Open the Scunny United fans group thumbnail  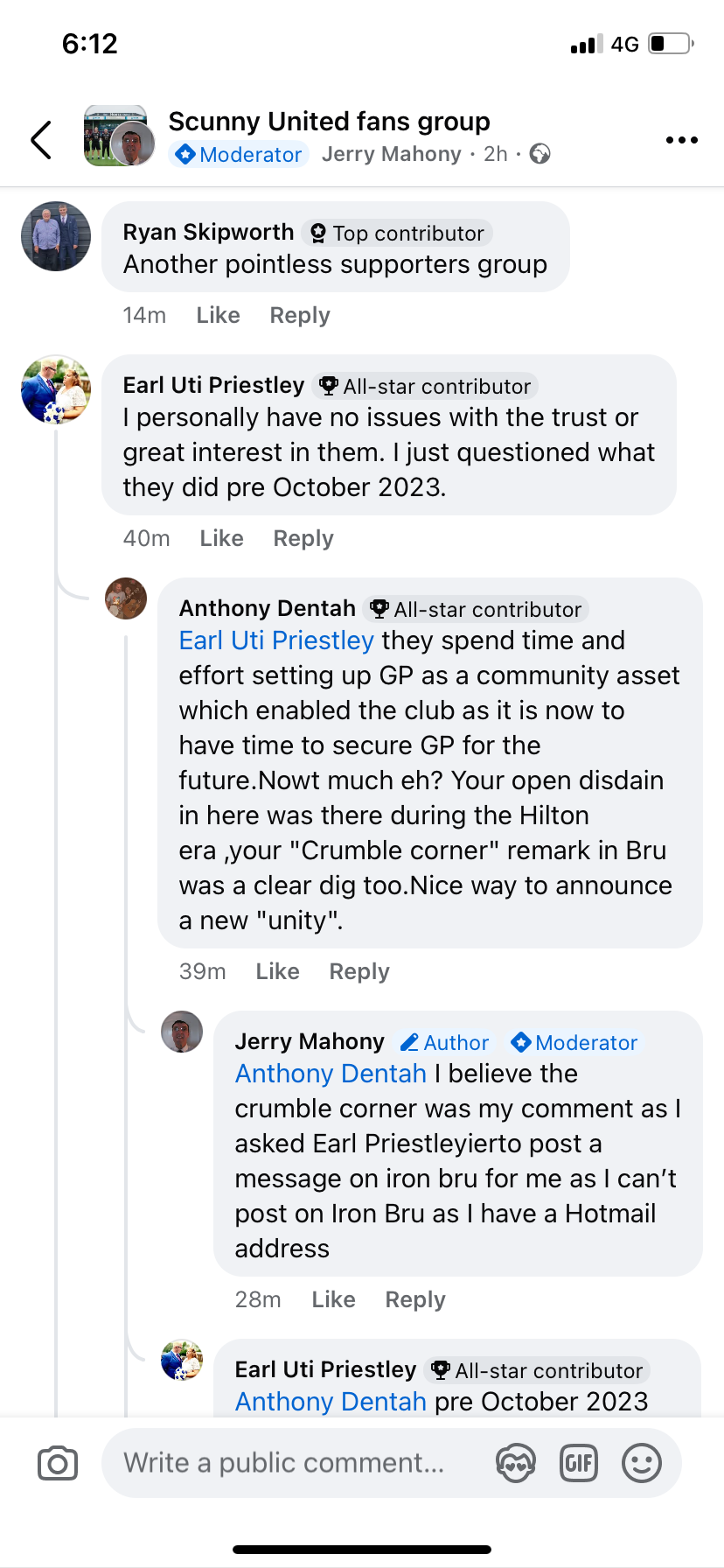tap(118, 136)
